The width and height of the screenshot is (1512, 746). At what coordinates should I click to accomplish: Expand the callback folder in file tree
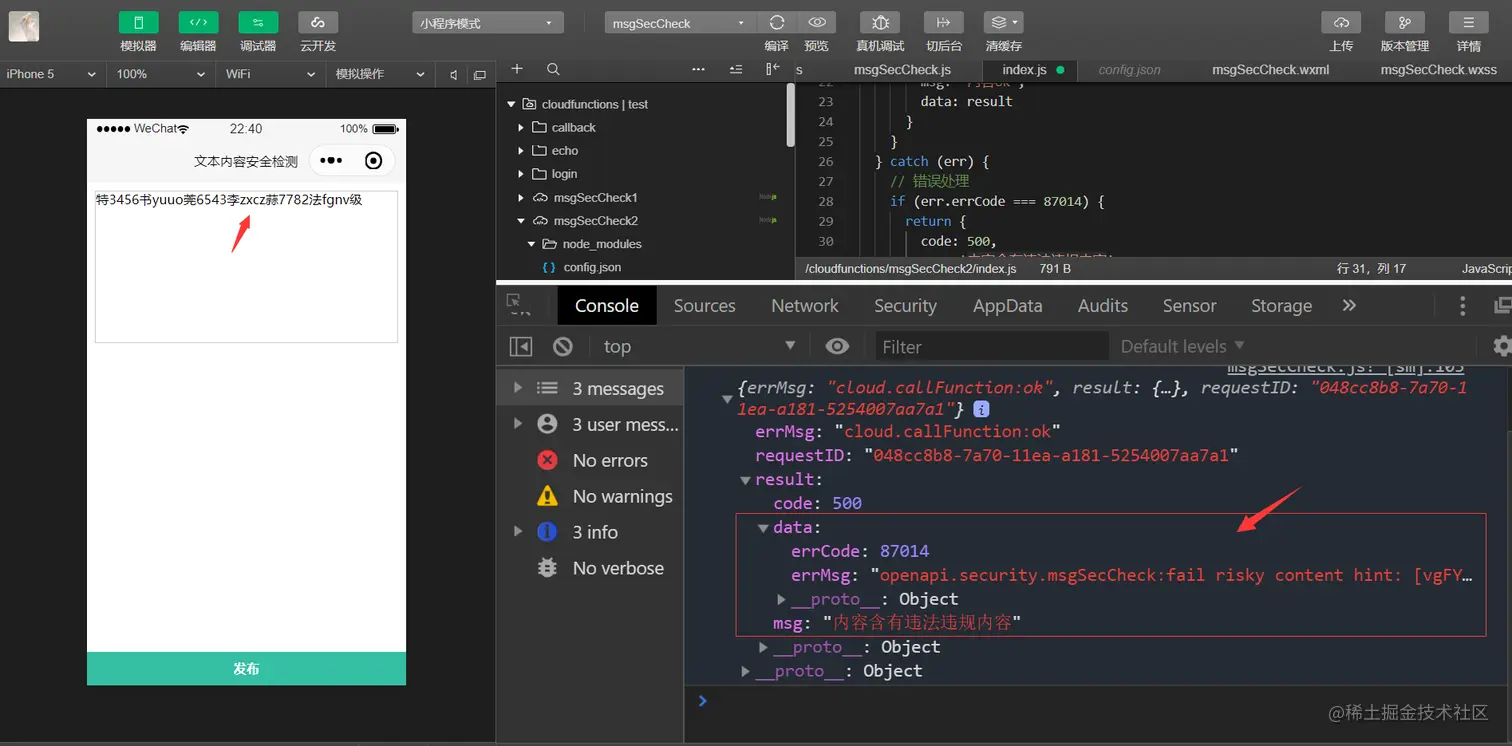573,127
